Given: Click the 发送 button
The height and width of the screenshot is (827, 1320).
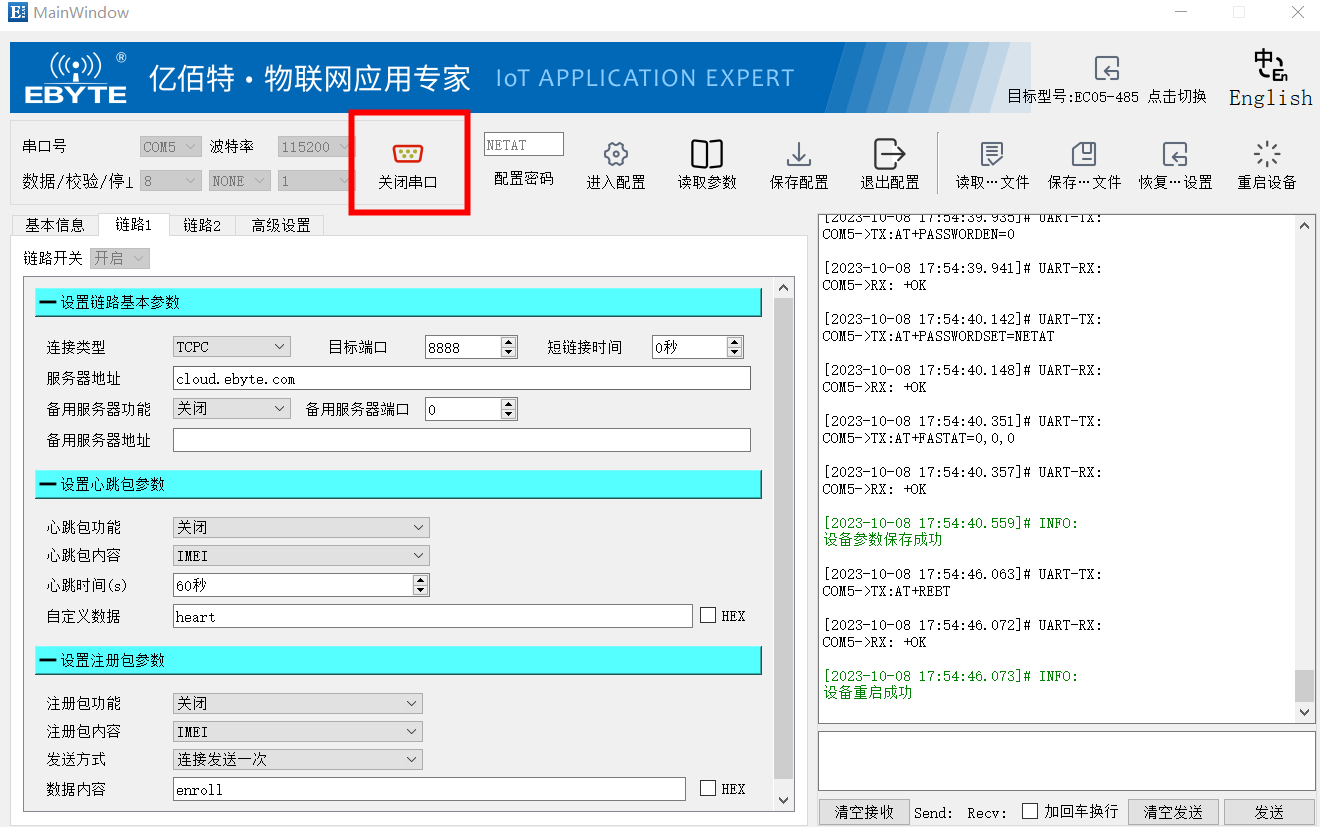Looking at the screenshot, I should [1269, 812].
